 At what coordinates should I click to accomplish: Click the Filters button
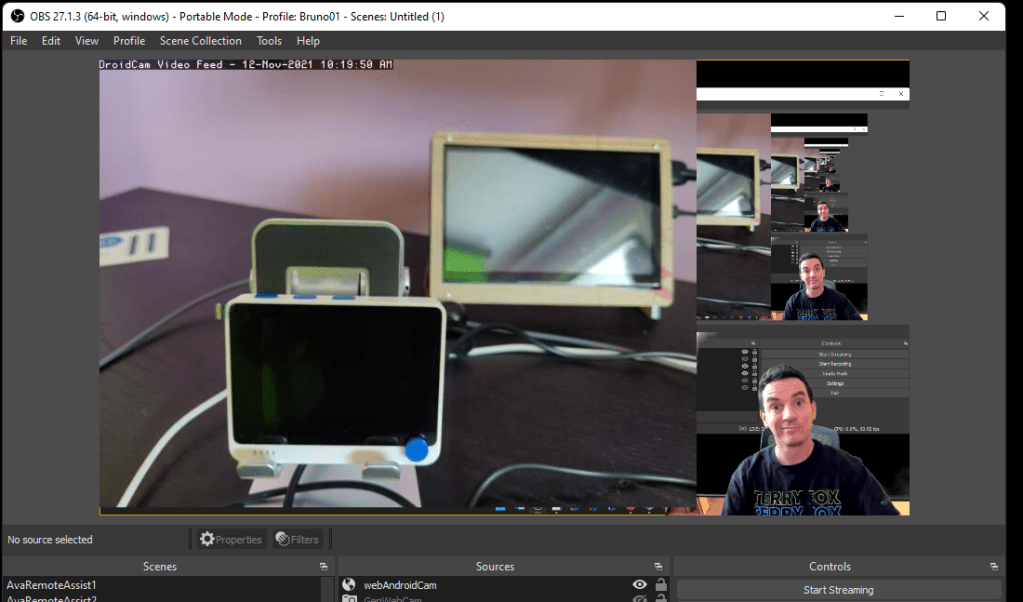point(297,539)
